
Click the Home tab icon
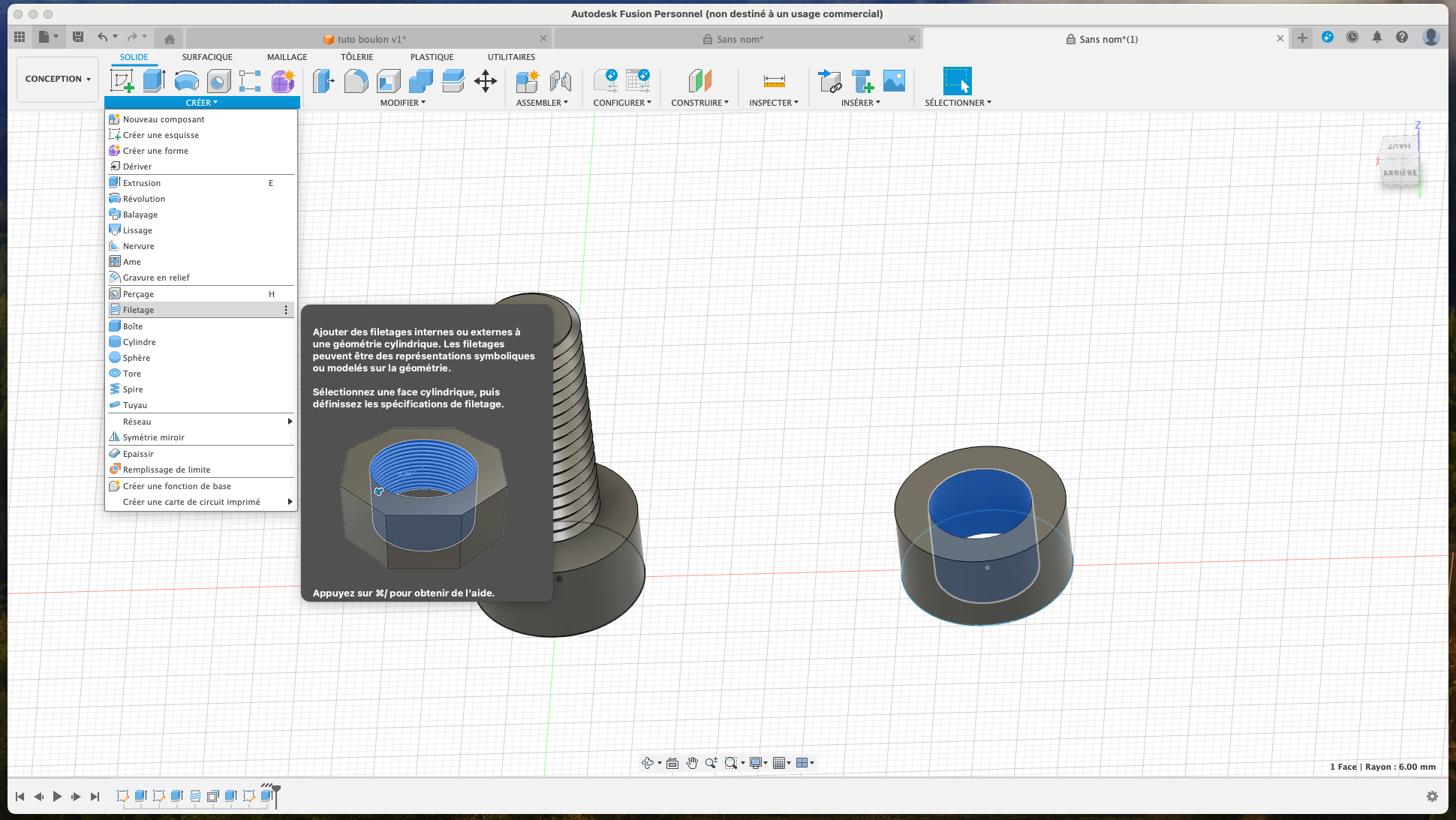point(170,39)
